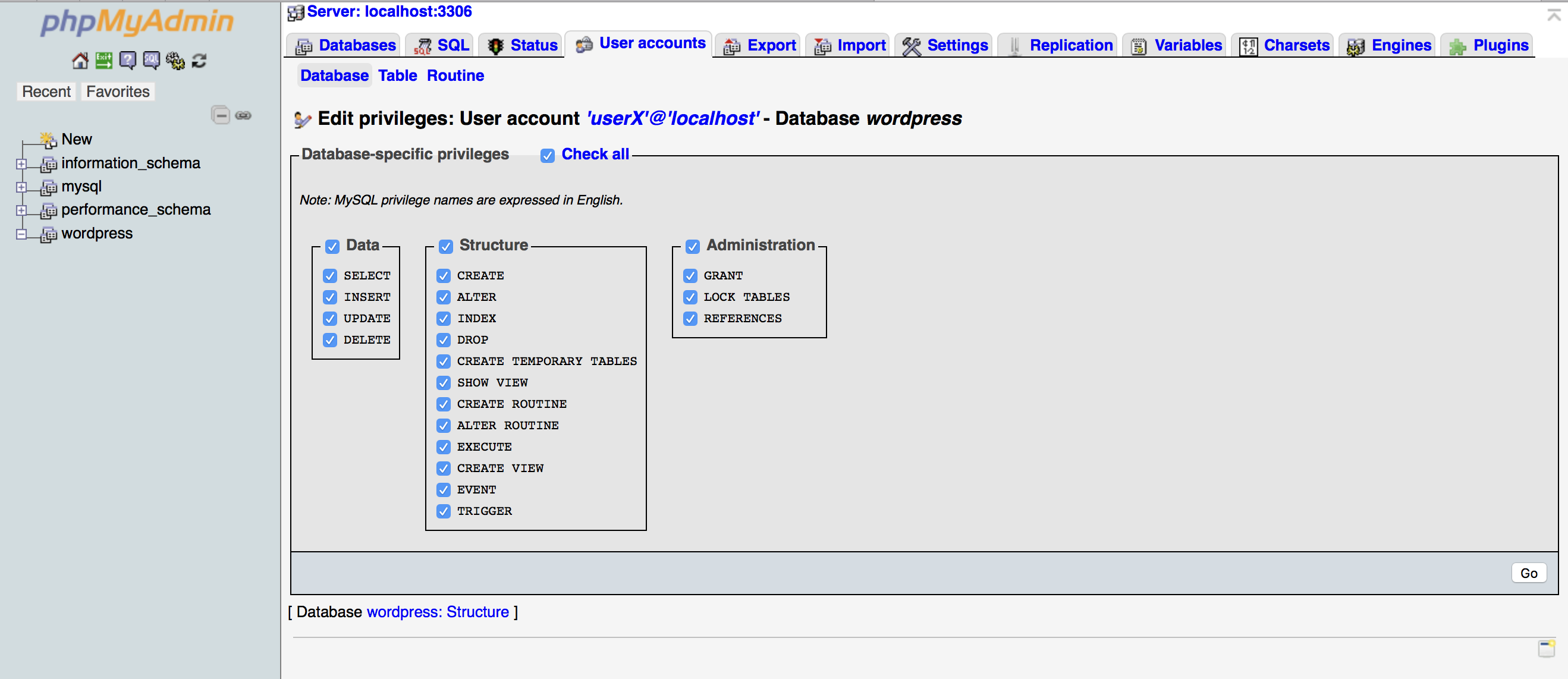
Task: Click the green Log out icon
Action: [x=103, y=60]
